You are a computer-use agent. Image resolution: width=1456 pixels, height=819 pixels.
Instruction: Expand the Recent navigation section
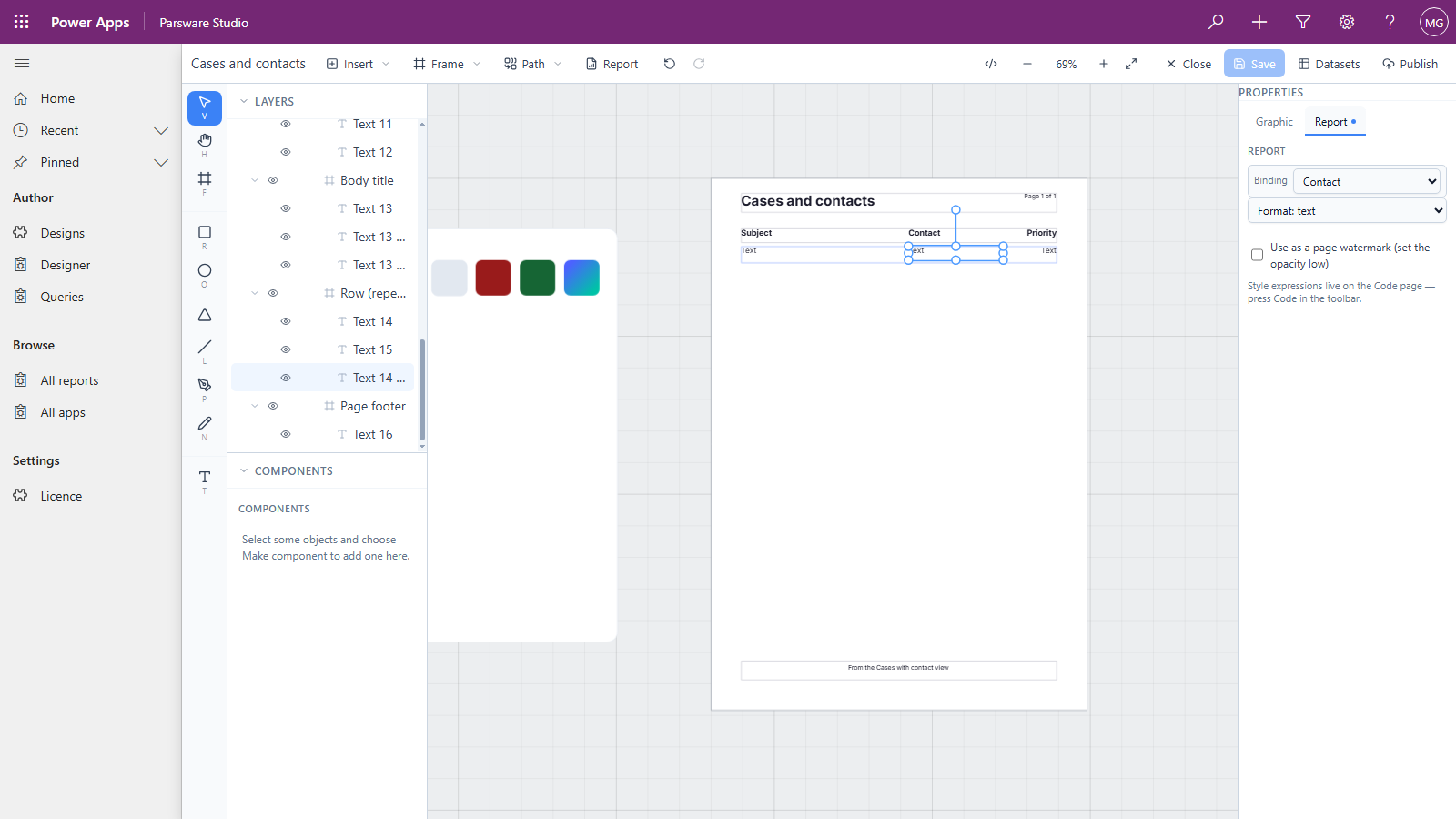click(x=161, y=130)
